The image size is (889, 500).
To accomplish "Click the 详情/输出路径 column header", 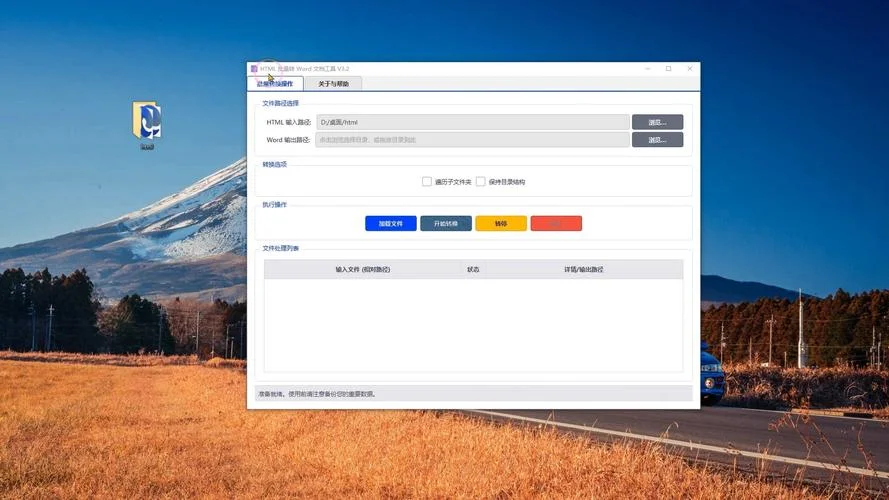I will (x=583, y=269).
